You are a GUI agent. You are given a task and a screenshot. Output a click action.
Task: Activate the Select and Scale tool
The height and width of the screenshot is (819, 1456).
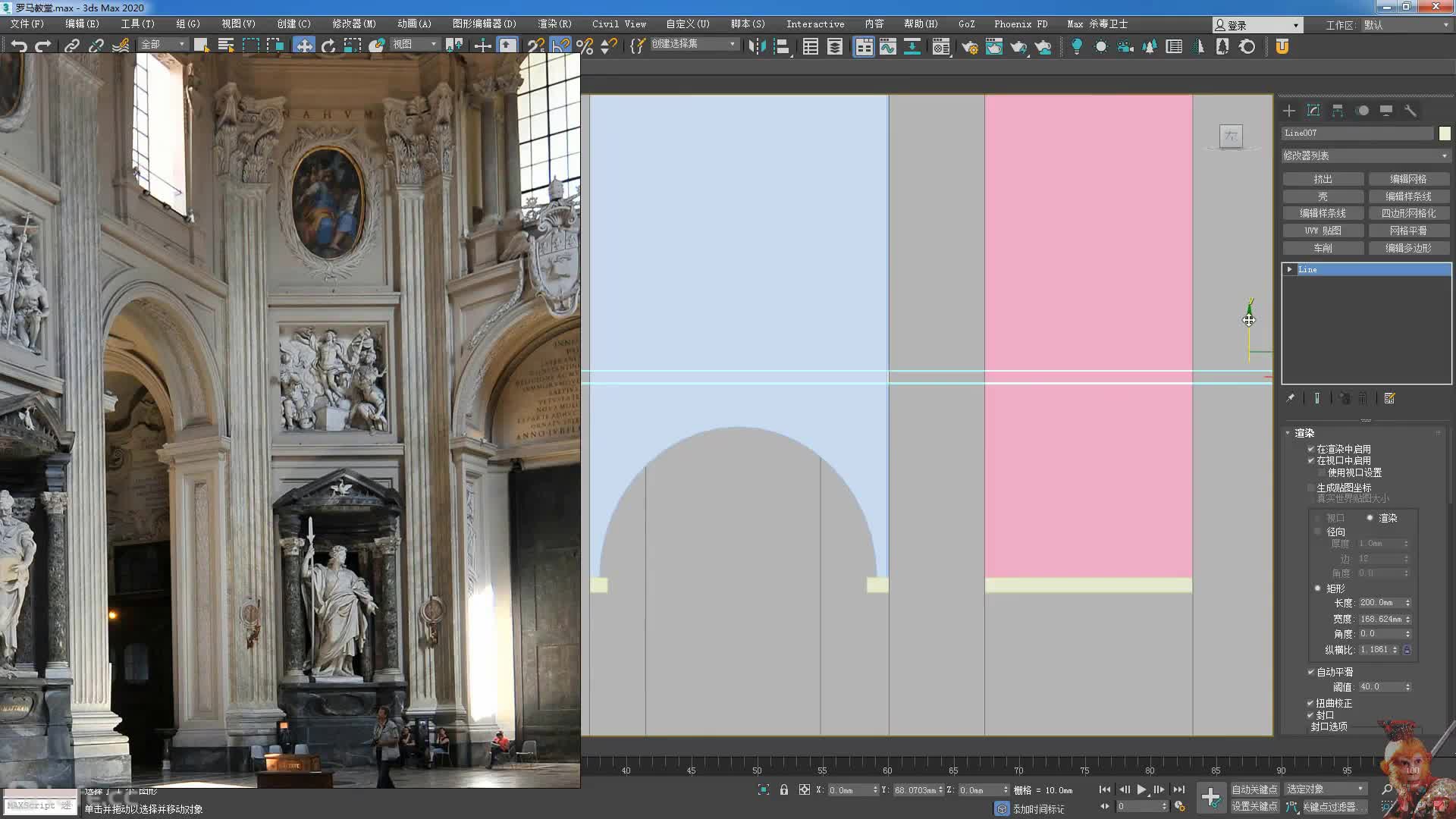(x=352, y=46)
